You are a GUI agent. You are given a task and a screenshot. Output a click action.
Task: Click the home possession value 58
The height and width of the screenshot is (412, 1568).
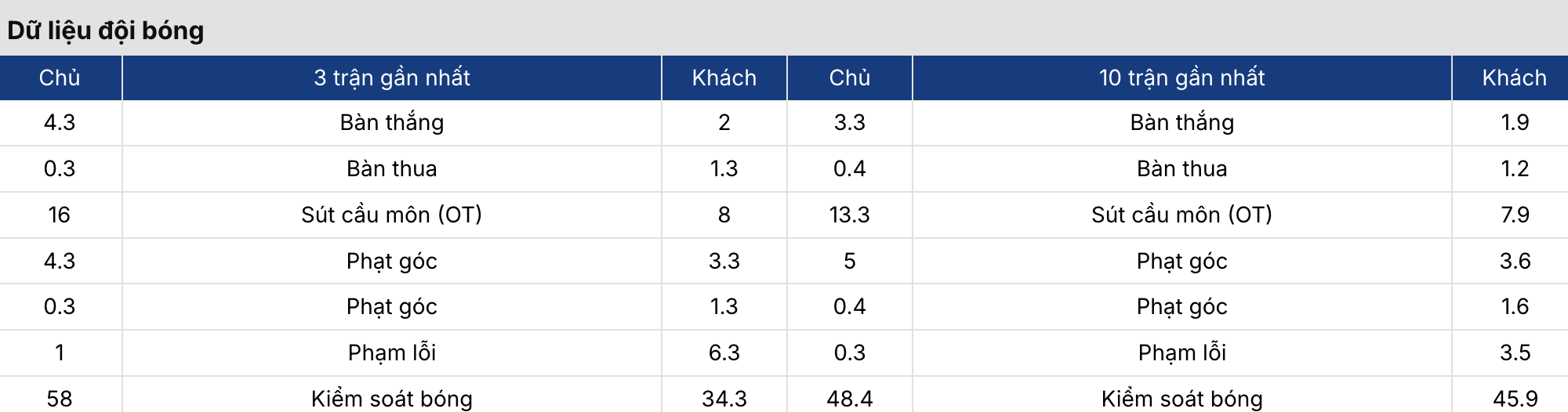tap(60, 399)
